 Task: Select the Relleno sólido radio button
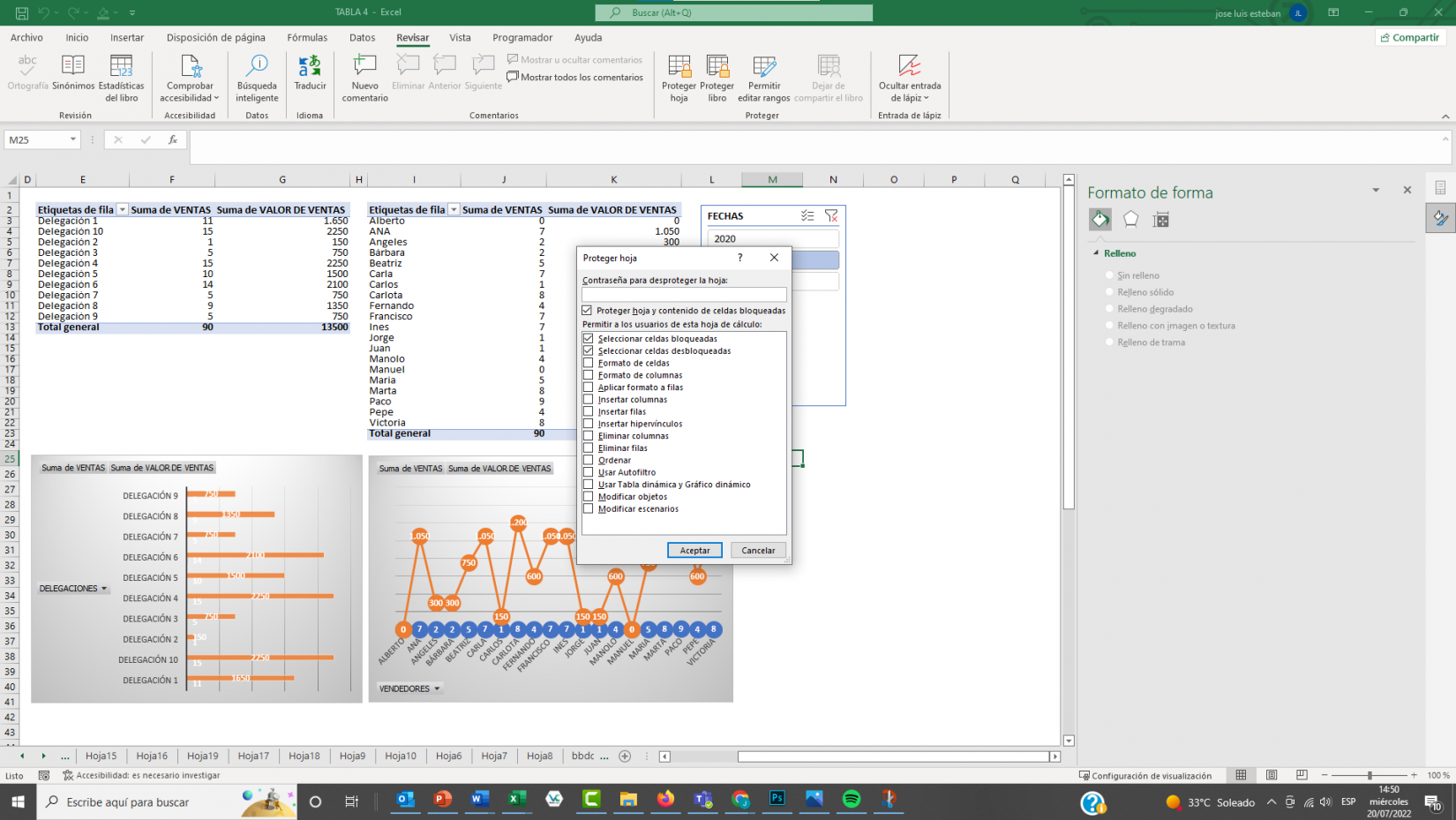(x=1110, y=292)
